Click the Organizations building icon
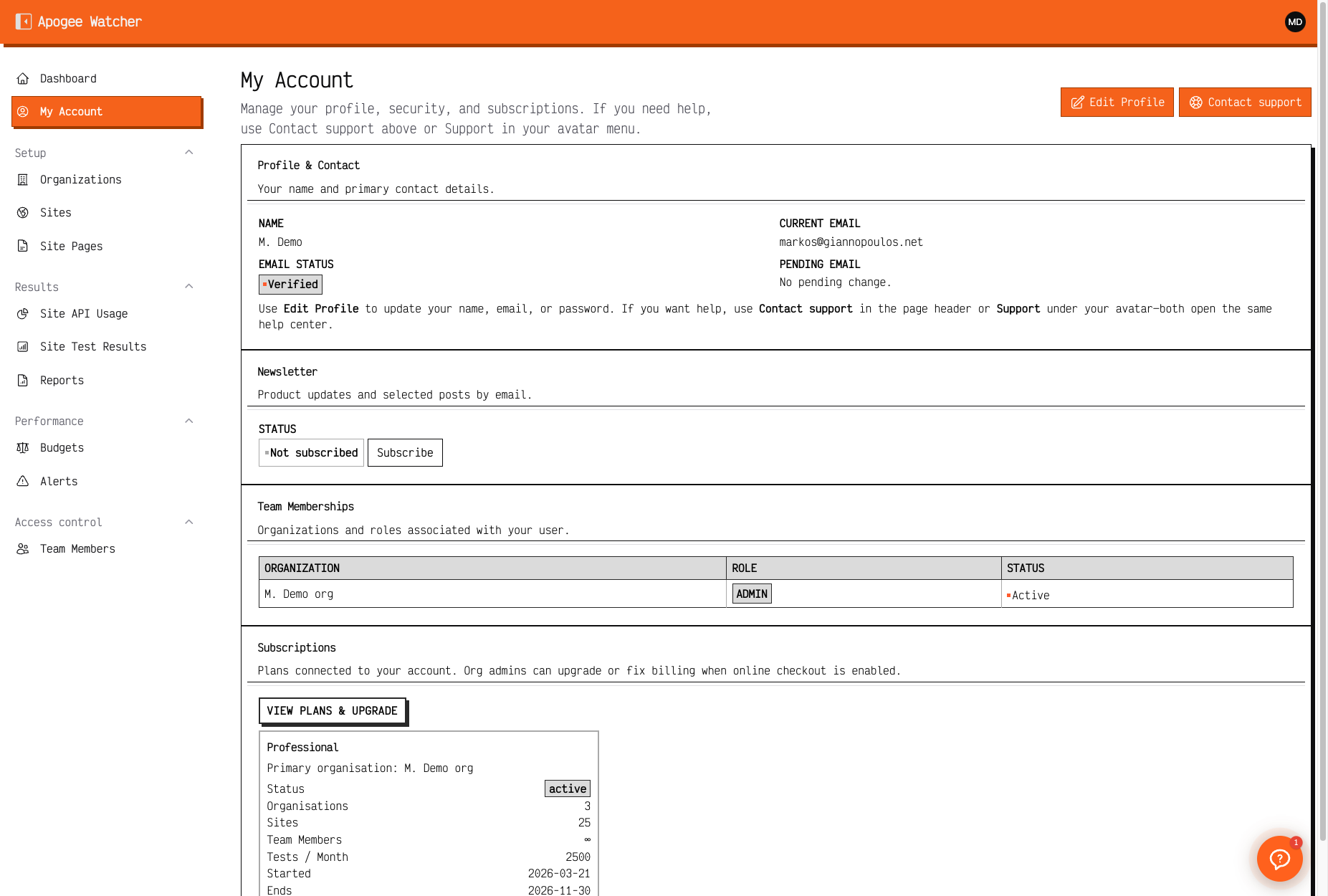 click(23, 179)
